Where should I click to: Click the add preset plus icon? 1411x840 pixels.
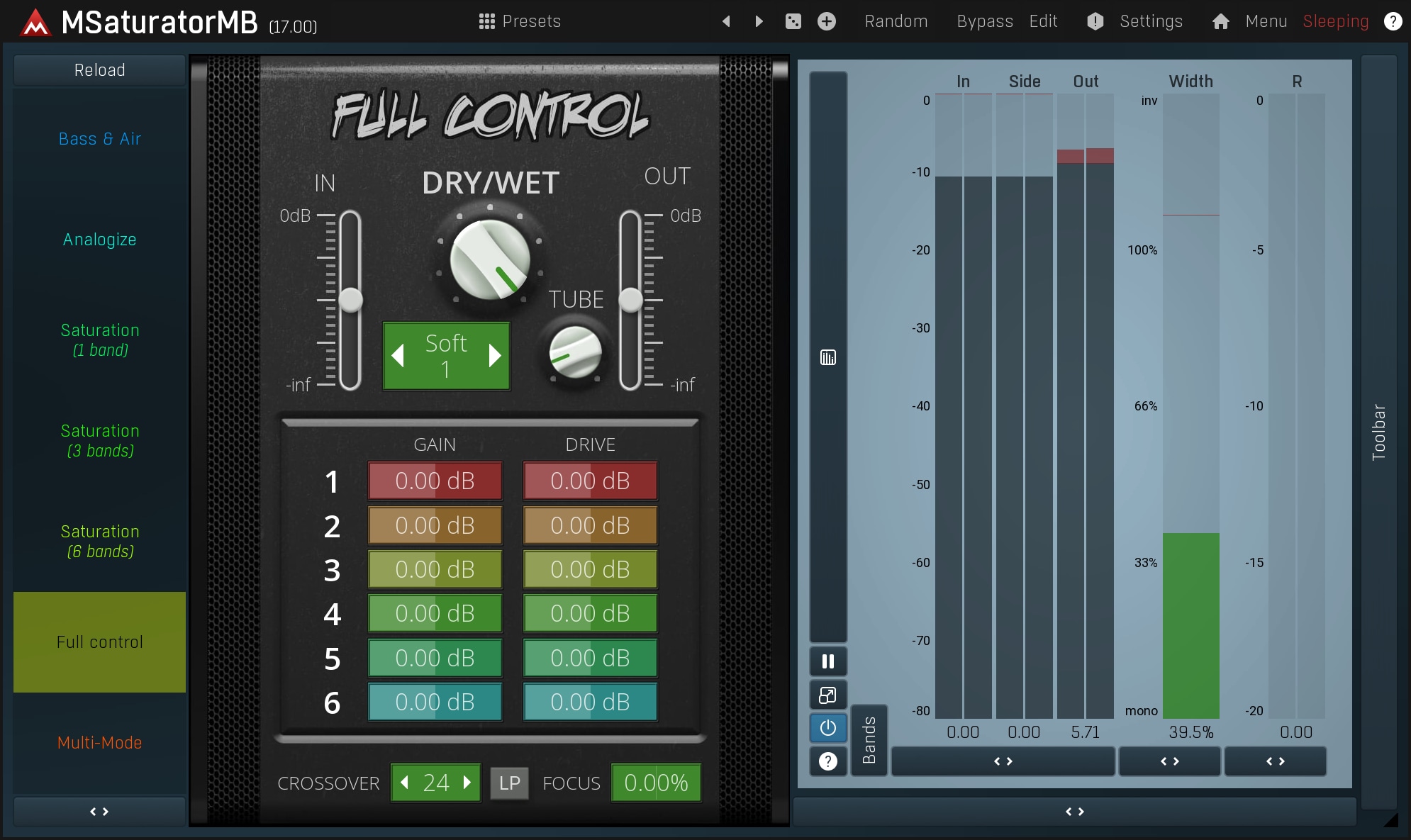click(826, 21)
